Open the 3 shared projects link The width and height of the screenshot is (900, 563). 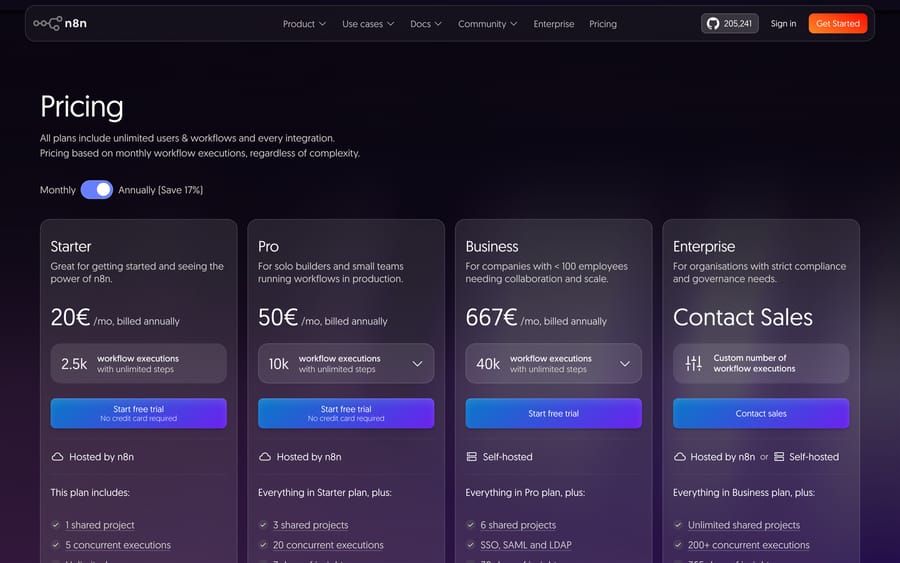311,525
